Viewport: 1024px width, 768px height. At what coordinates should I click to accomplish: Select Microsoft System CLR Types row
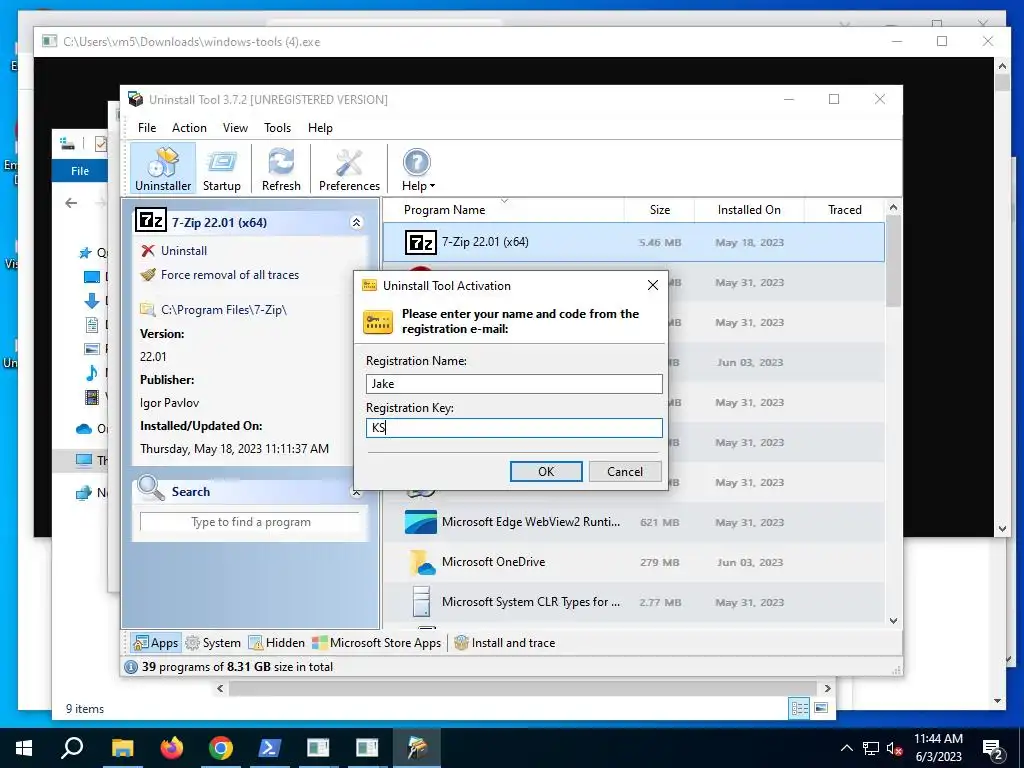point(633,602)
